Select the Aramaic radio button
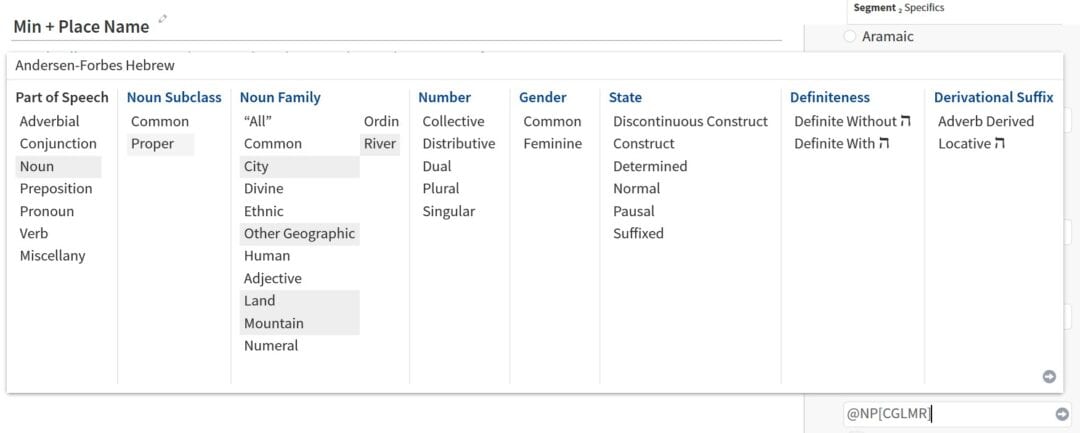Viewport: 1080px width, 433px height. pyautogui.click(x=850, y=36)
